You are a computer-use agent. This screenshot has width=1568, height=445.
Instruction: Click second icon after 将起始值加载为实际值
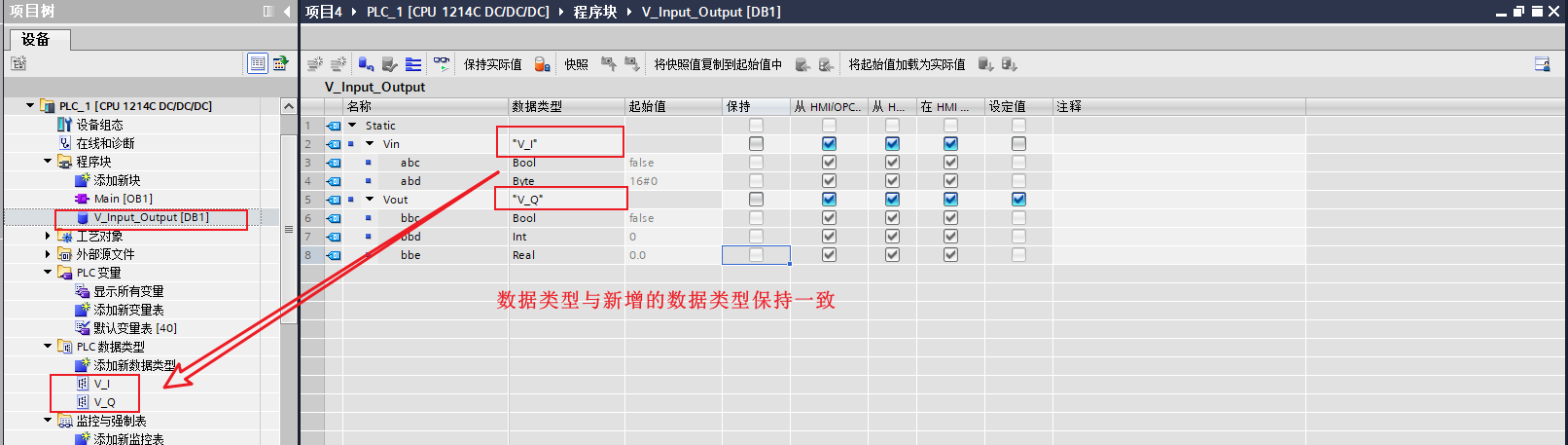pyautogui.click(x=1009, y=64)
